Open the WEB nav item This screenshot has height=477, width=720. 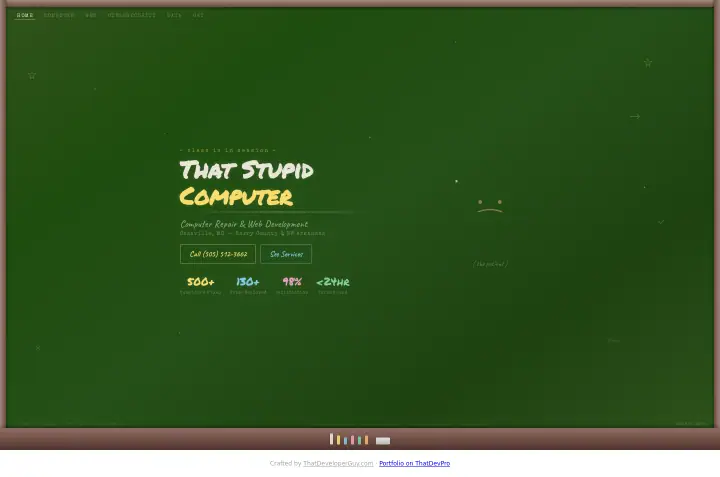click(91, 15)
